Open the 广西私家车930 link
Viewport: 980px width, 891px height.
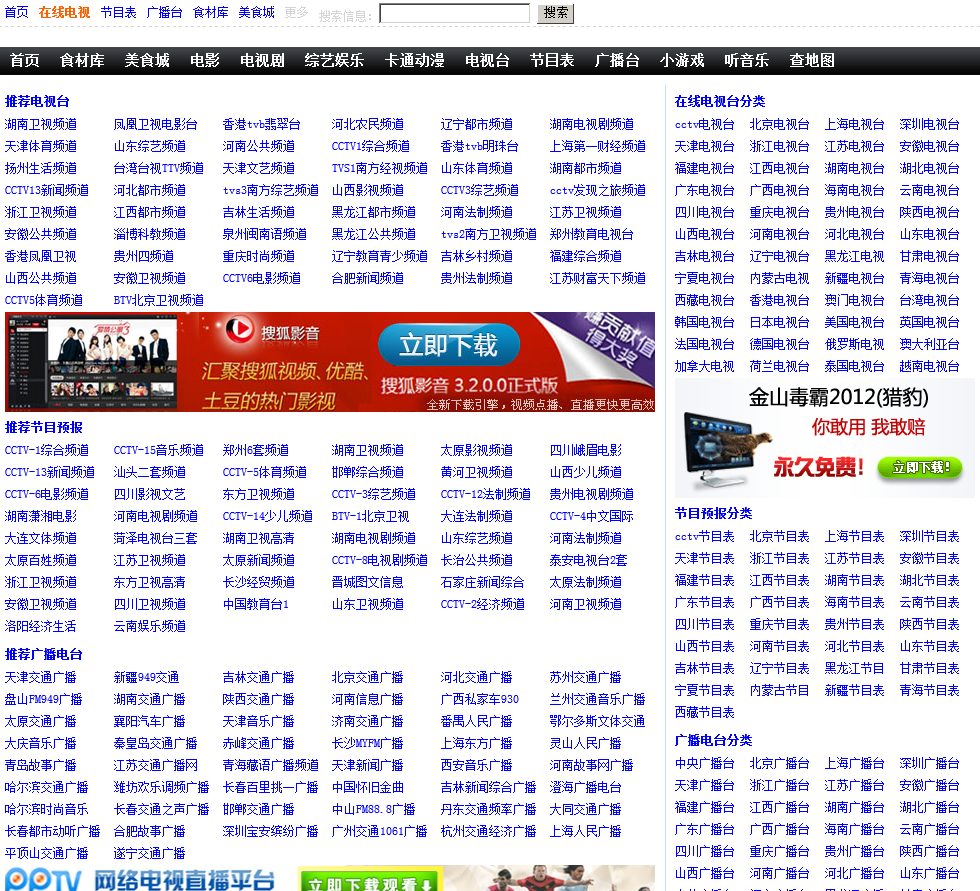480,699
